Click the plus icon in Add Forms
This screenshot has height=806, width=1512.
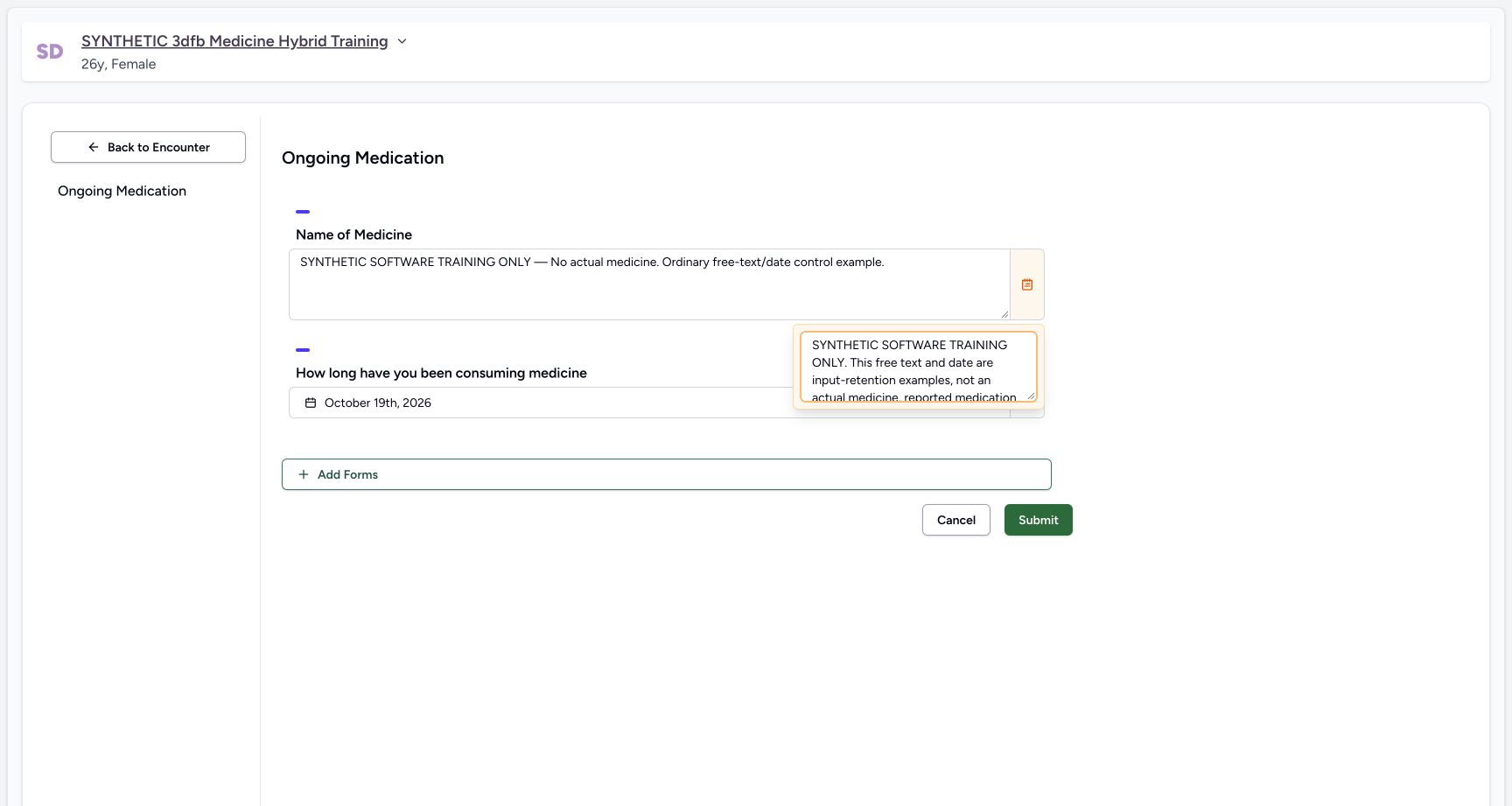(x=304, y=474)
